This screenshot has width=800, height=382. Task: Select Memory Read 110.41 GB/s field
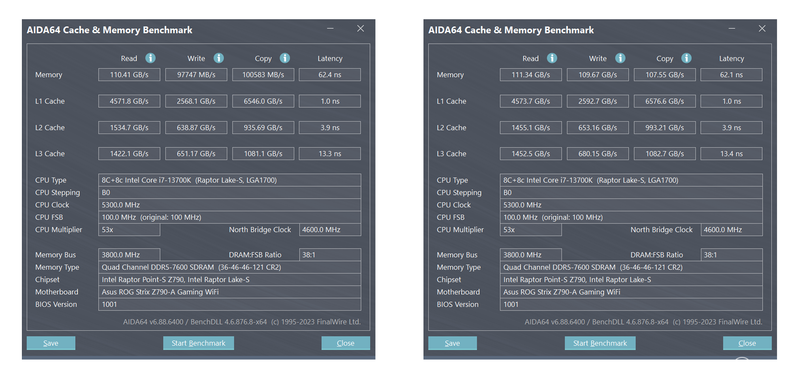(129, 74)
